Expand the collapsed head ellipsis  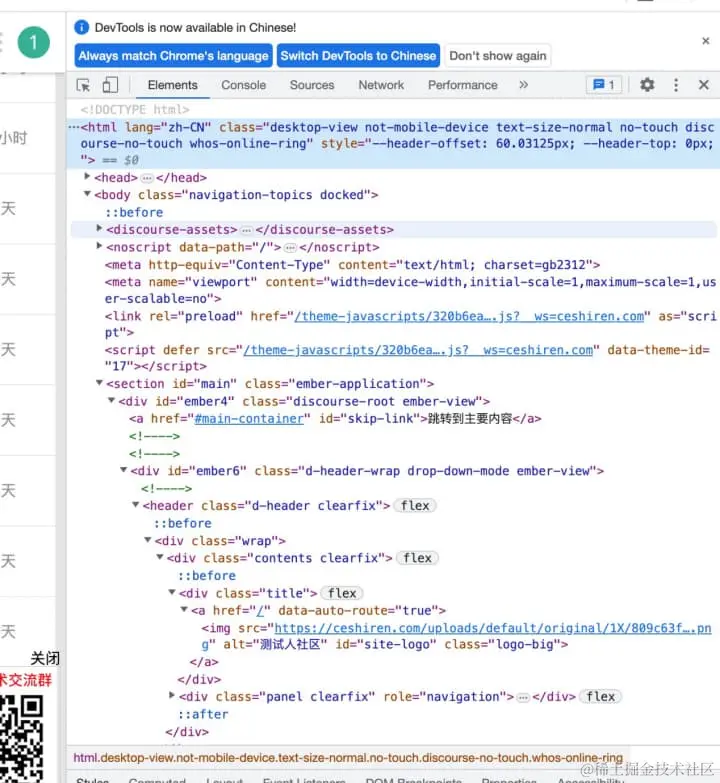147,178
